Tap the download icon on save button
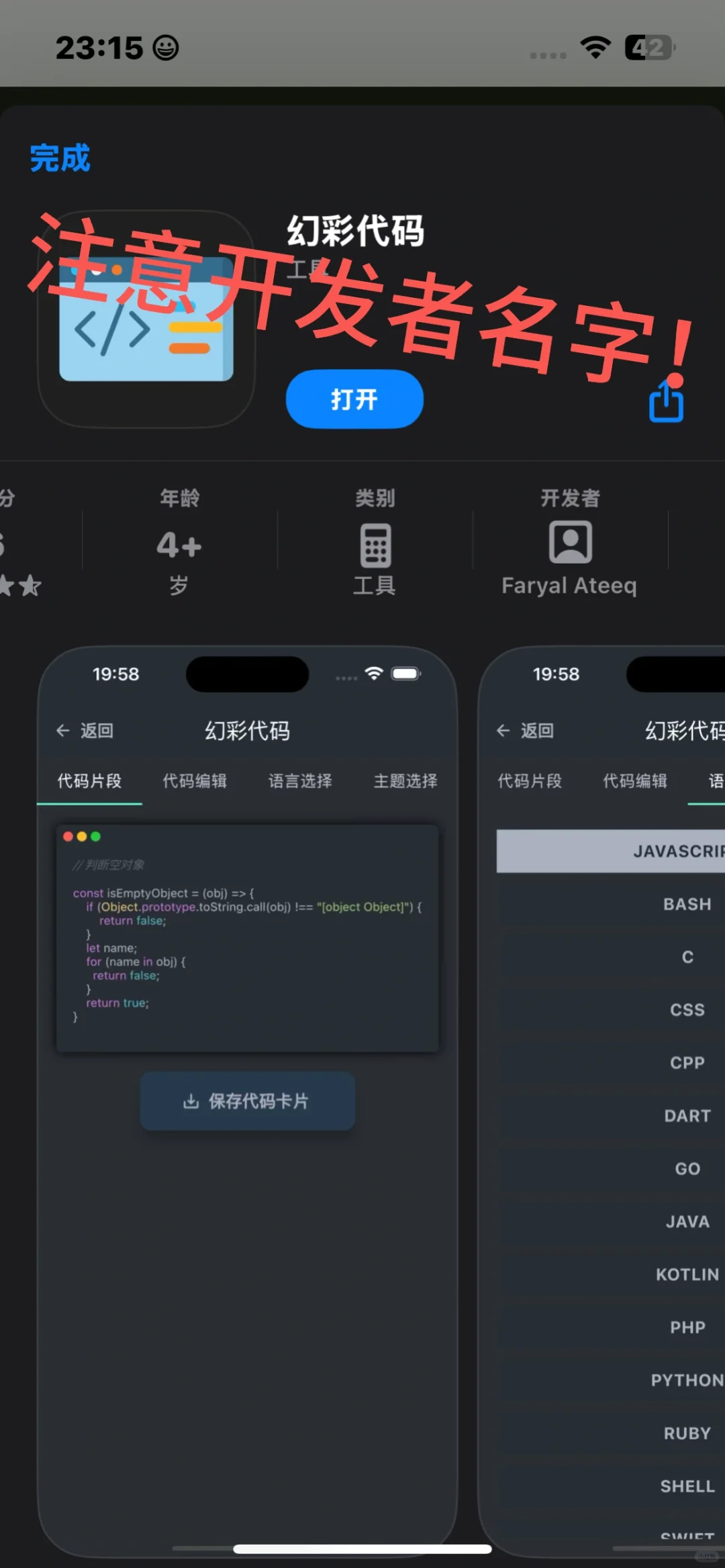The image size is (725, 1568). point(191,1101)
